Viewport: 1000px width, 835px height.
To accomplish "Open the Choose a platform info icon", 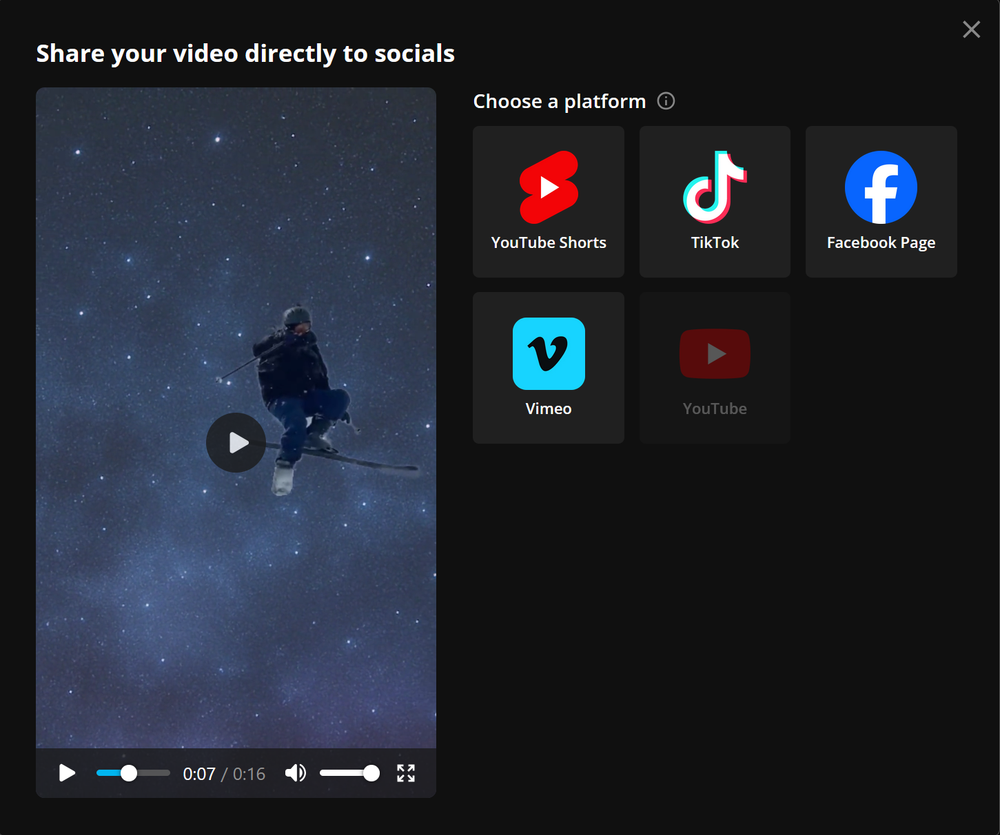I will (x=666, y=101).
